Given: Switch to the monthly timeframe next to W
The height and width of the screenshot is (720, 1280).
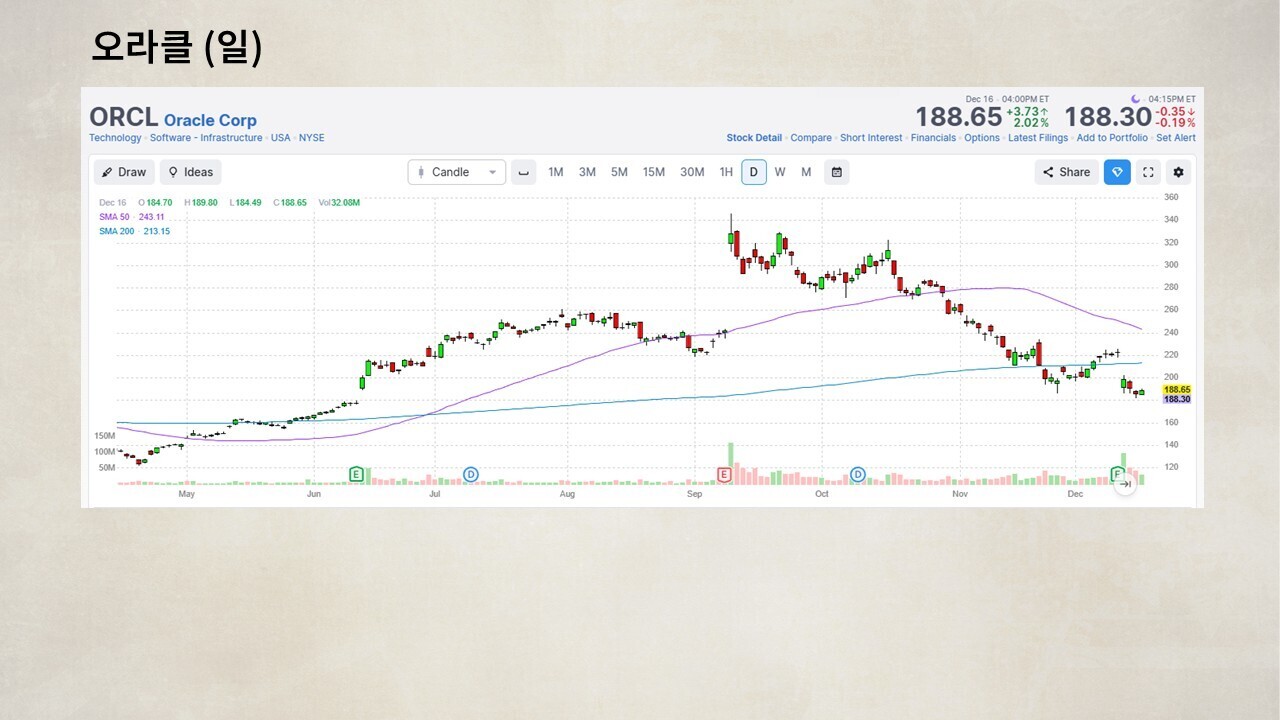Looking at the screenshot, I should (806, 172).
